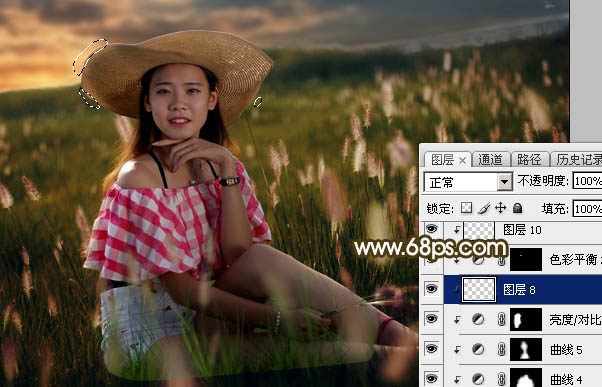Image resolution: width=602 pixels, height=387 pixels.
Task: Switch to the 通道 tab
Action: (x=490, y=160)
